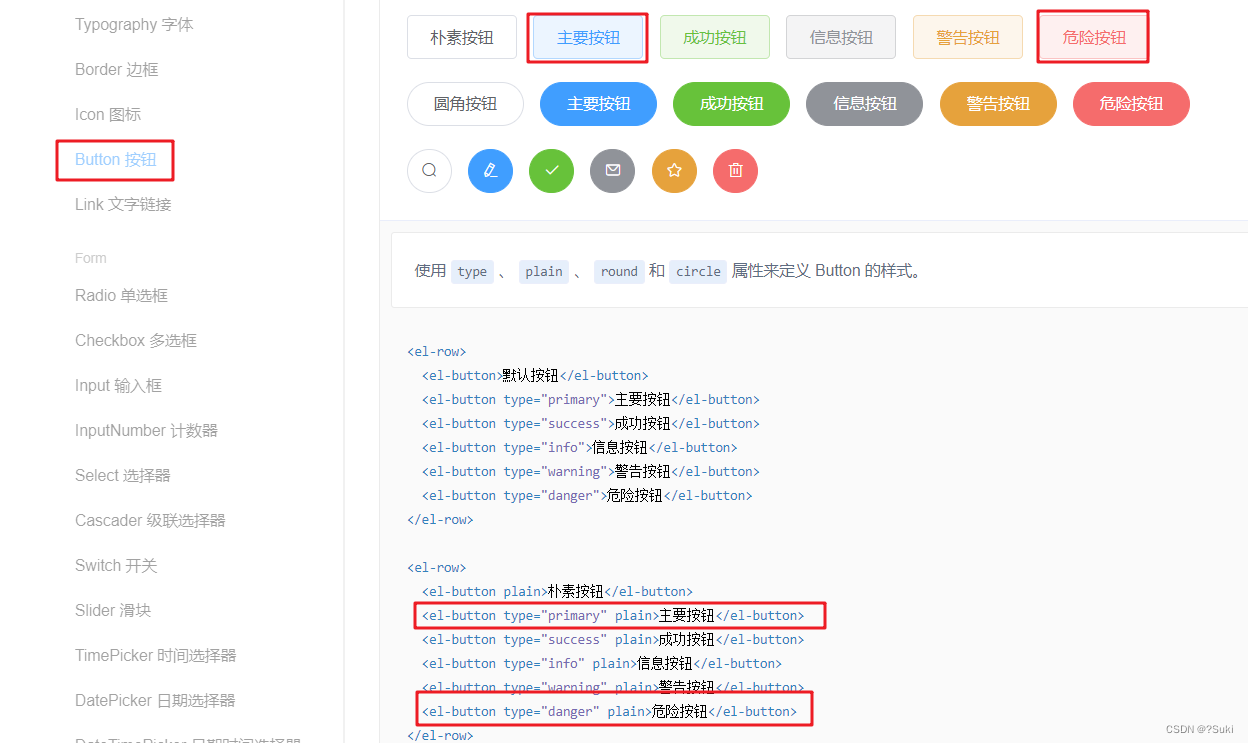Open Checkbox 多选框 sidebar link
The width and height of the screenshot is (1248, 743).
136,341
